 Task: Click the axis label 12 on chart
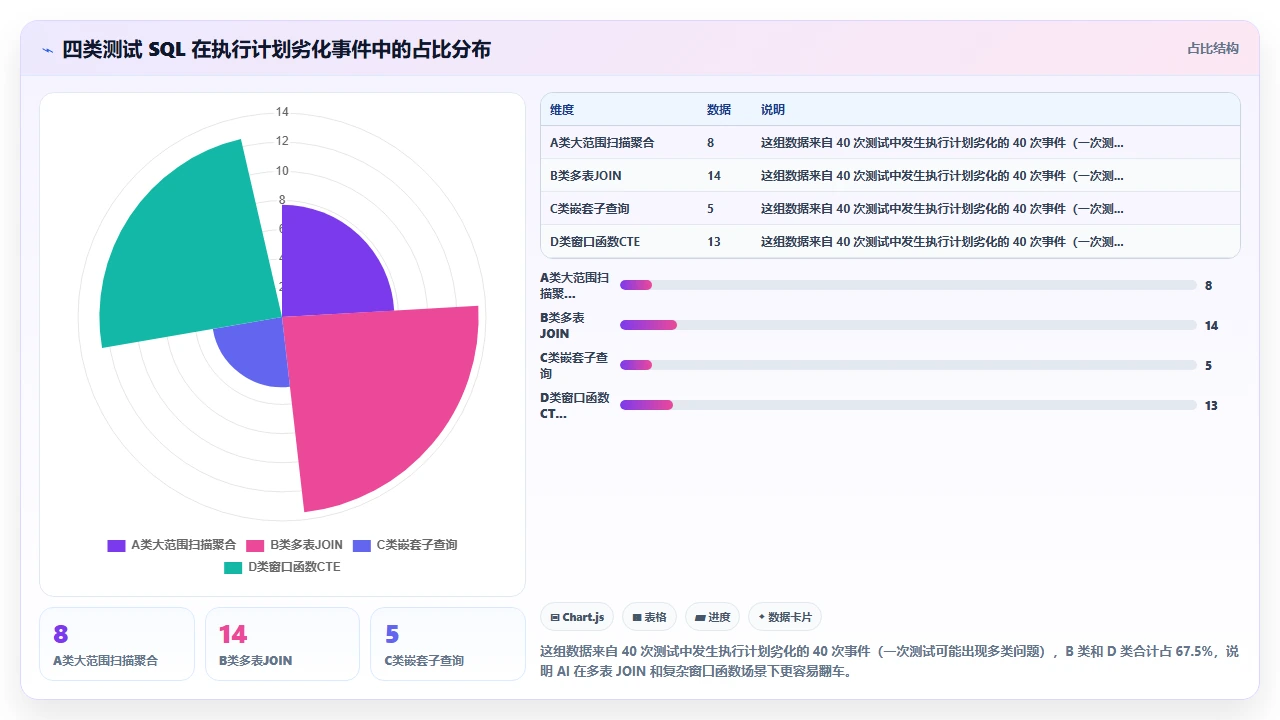(x=282, y=141)
